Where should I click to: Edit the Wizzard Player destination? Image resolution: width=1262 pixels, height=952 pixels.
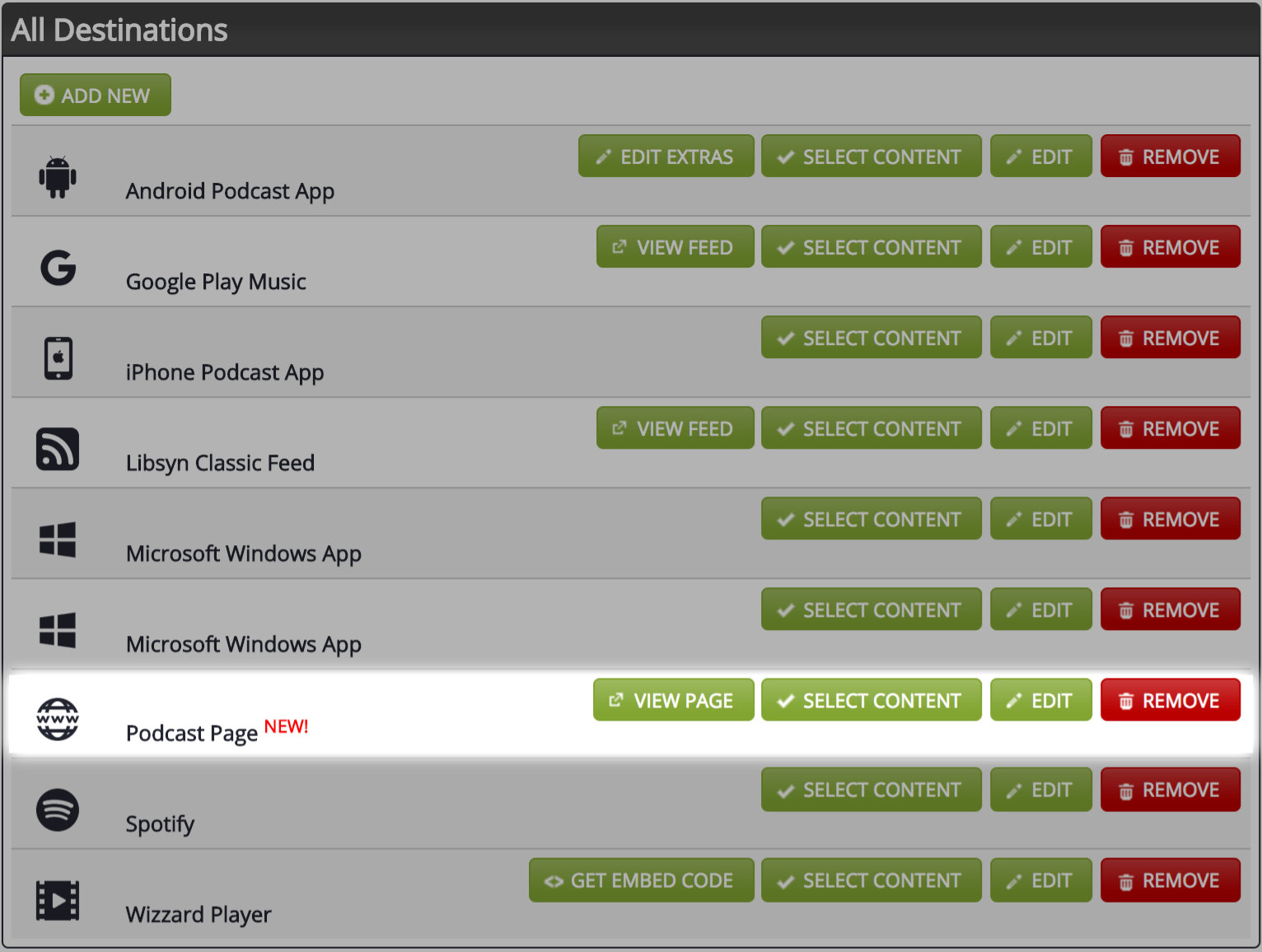1041,880
